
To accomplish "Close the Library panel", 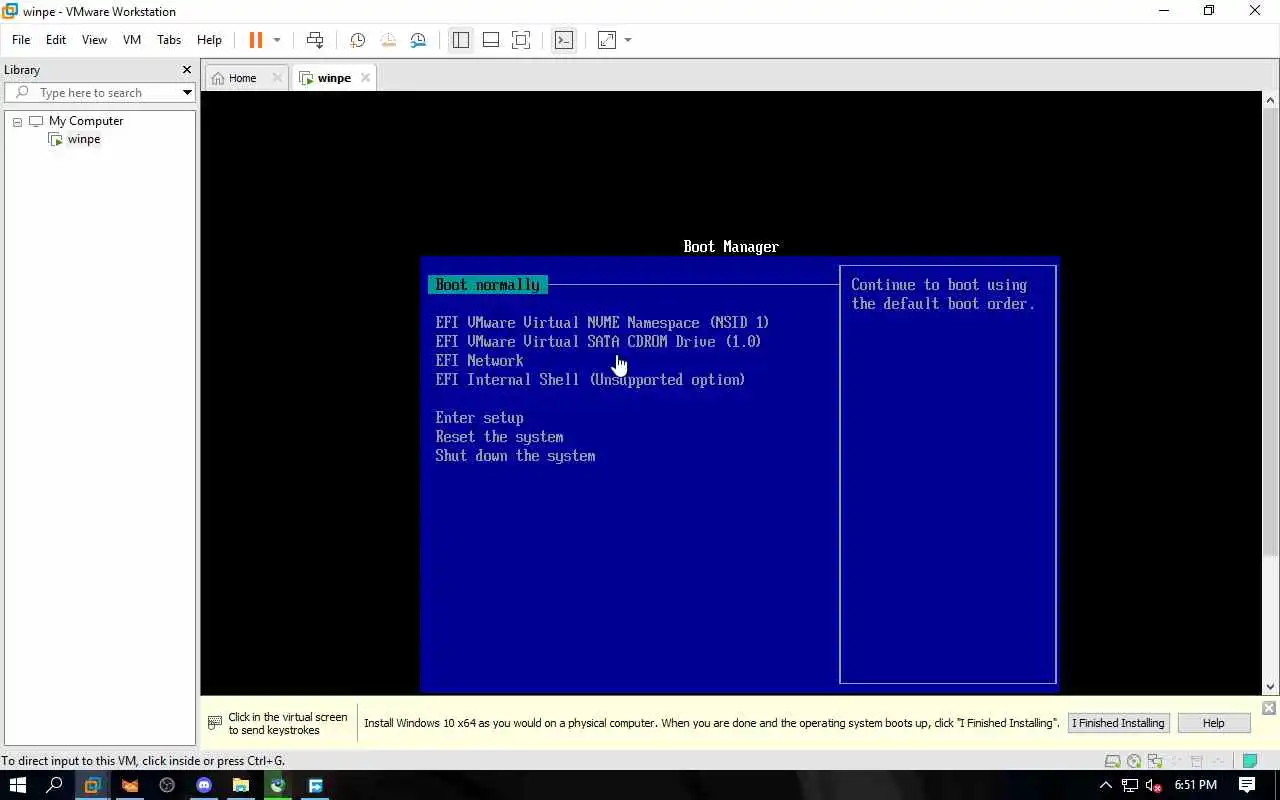I will coord(186,70).
